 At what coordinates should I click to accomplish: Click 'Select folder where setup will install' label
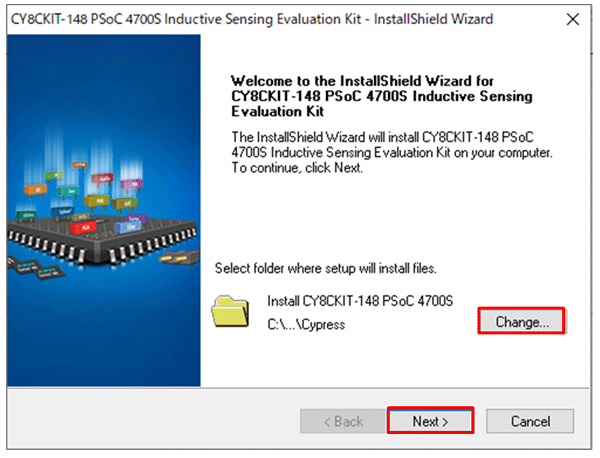coord(325,268)
